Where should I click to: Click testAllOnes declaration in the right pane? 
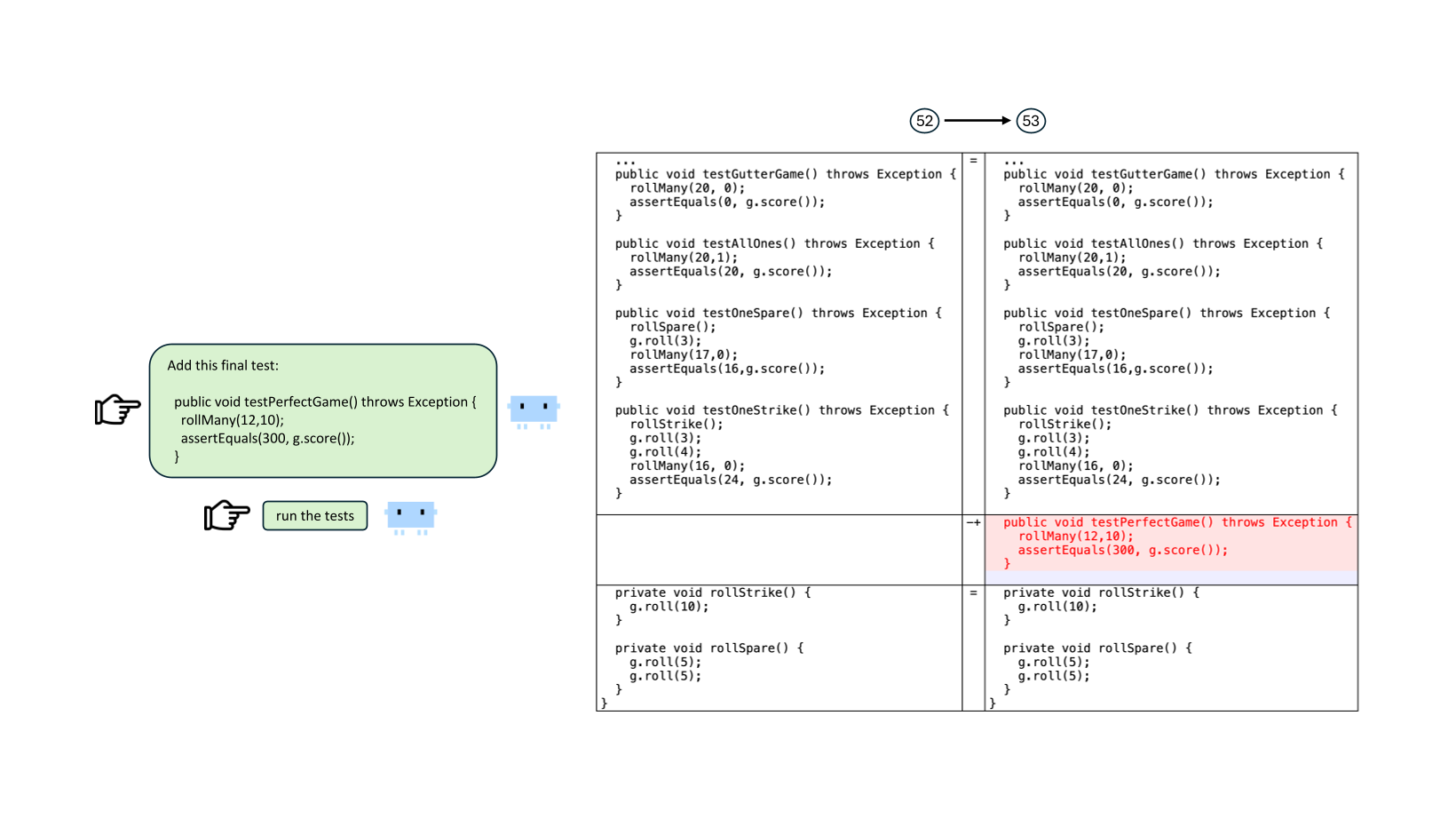click(1162, 243)
